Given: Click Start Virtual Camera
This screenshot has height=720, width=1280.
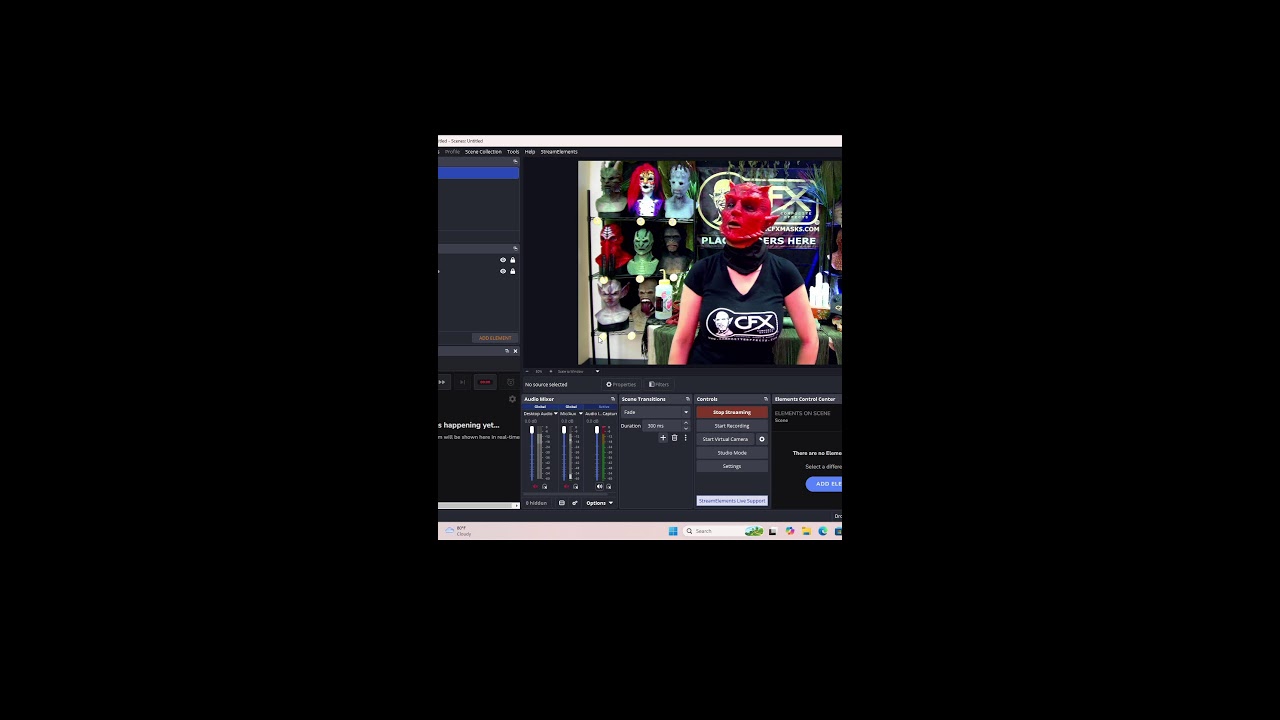Looking at the screenshot, I should [x=725, y=439].
